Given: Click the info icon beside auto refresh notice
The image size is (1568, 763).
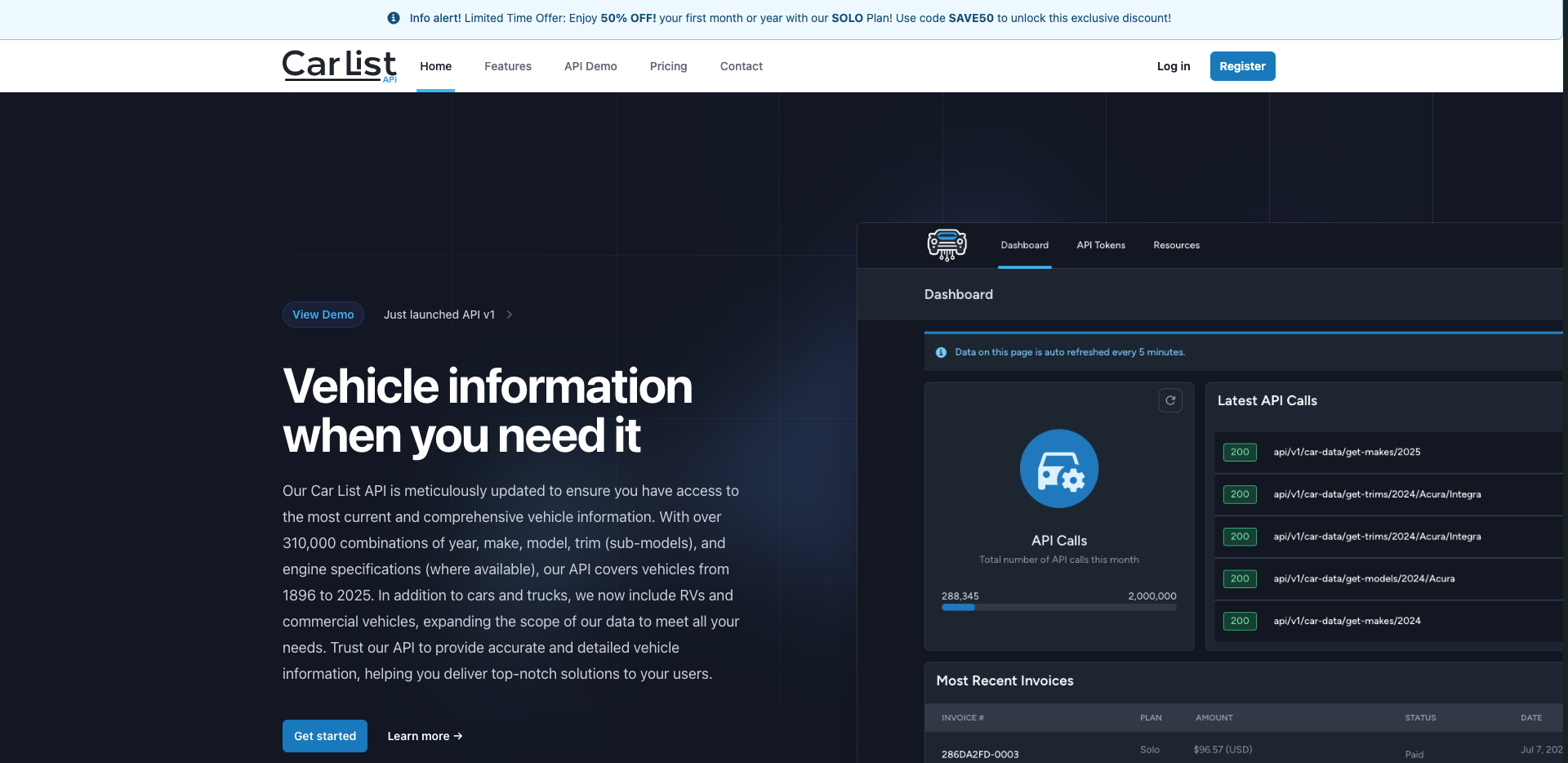Looking at the screenshot, I should point(941,352).
